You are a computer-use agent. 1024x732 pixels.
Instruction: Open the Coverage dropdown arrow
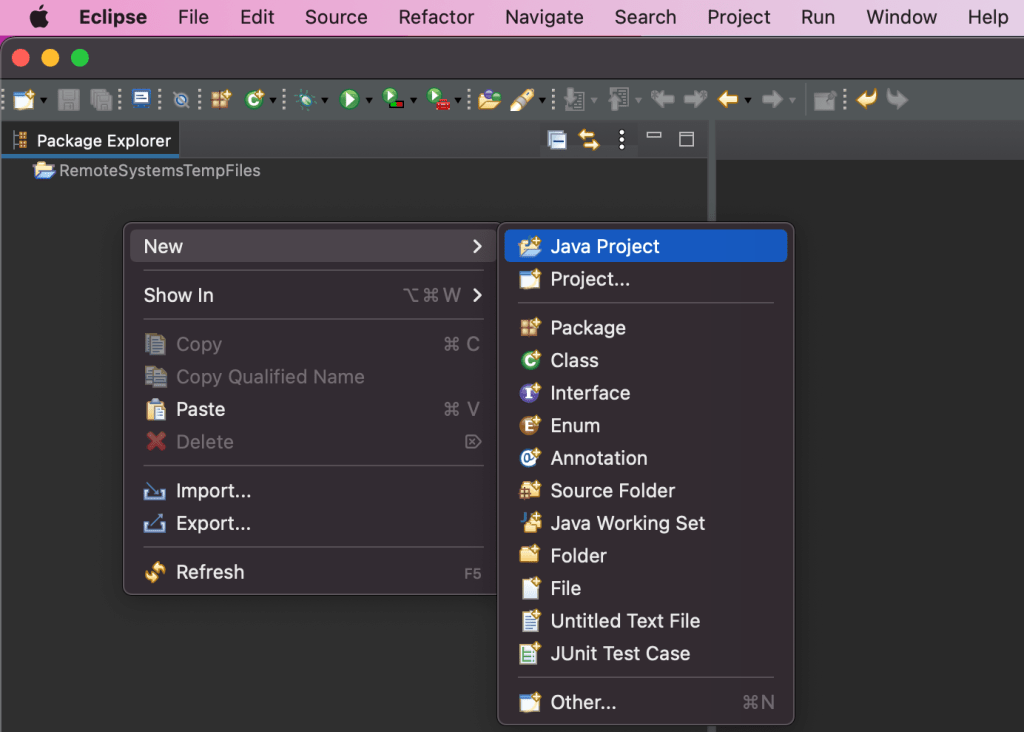[x=413, y=101]
